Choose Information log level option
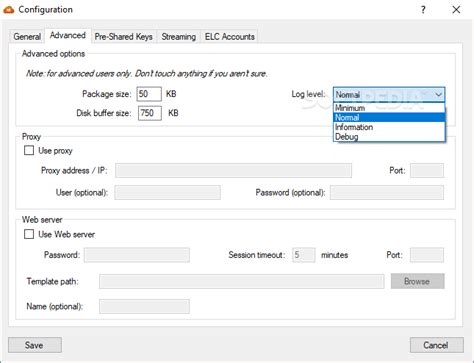The width and height of the screenshot is (474, 363). pyautogui.click(x=389, y=127)
